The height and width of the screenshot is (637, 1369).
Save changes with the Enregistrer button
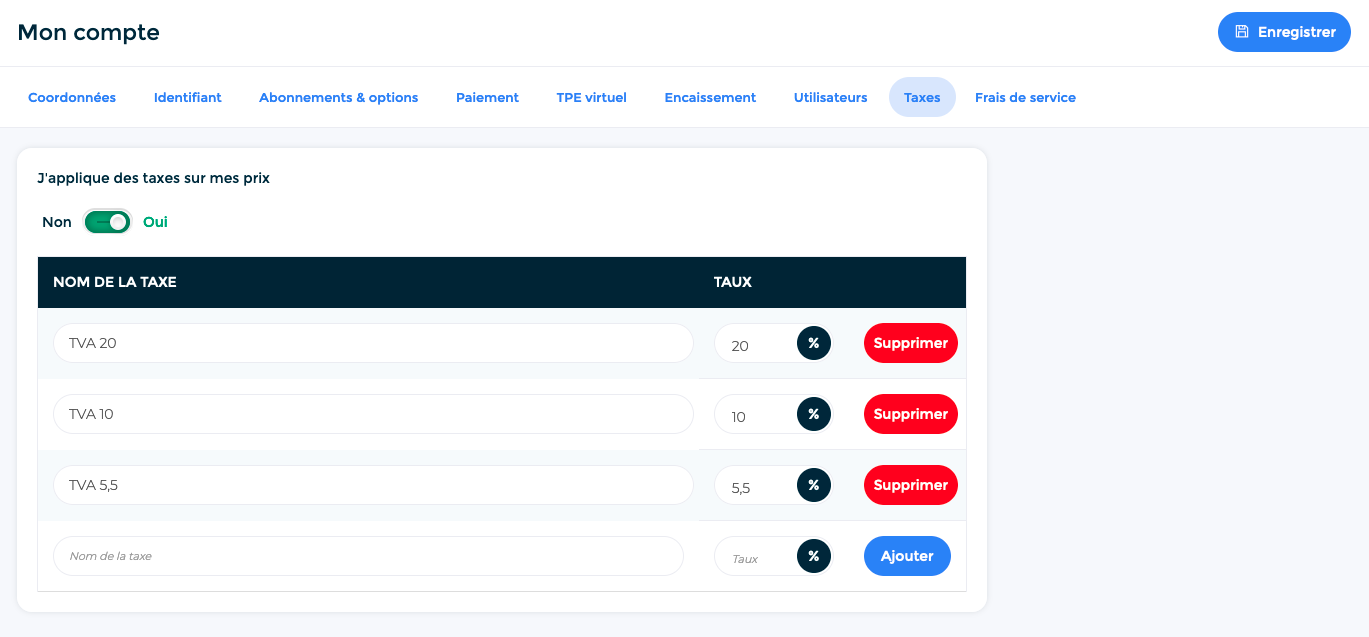1284,32
